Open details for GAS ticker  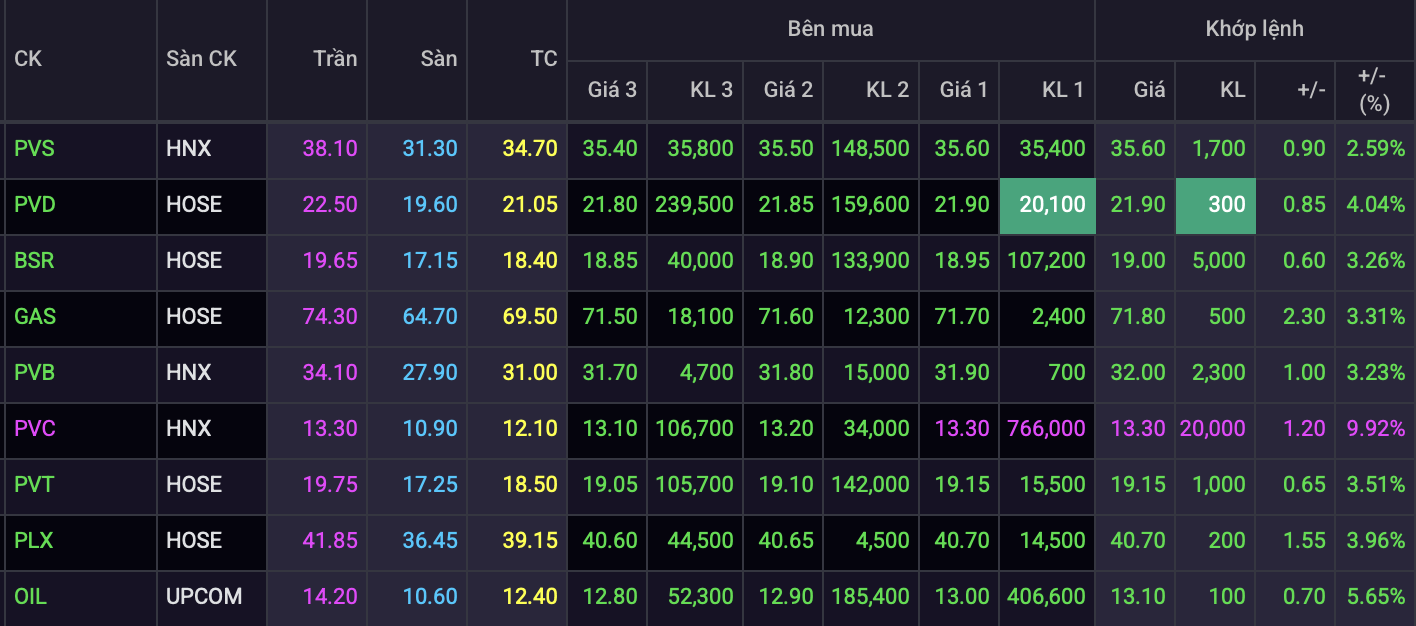[34, 317]
